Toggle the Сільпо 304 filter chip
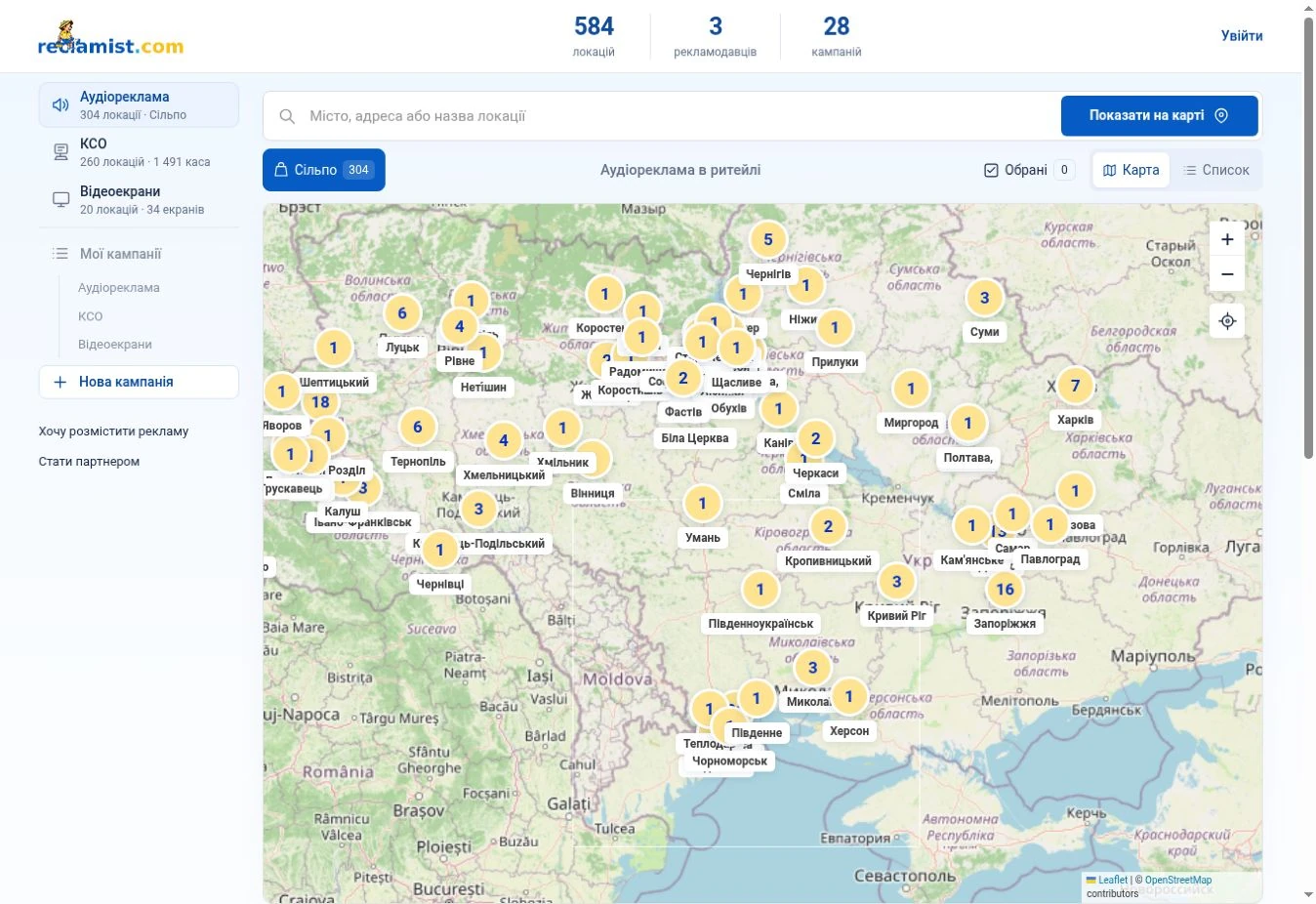 (324, 170)
